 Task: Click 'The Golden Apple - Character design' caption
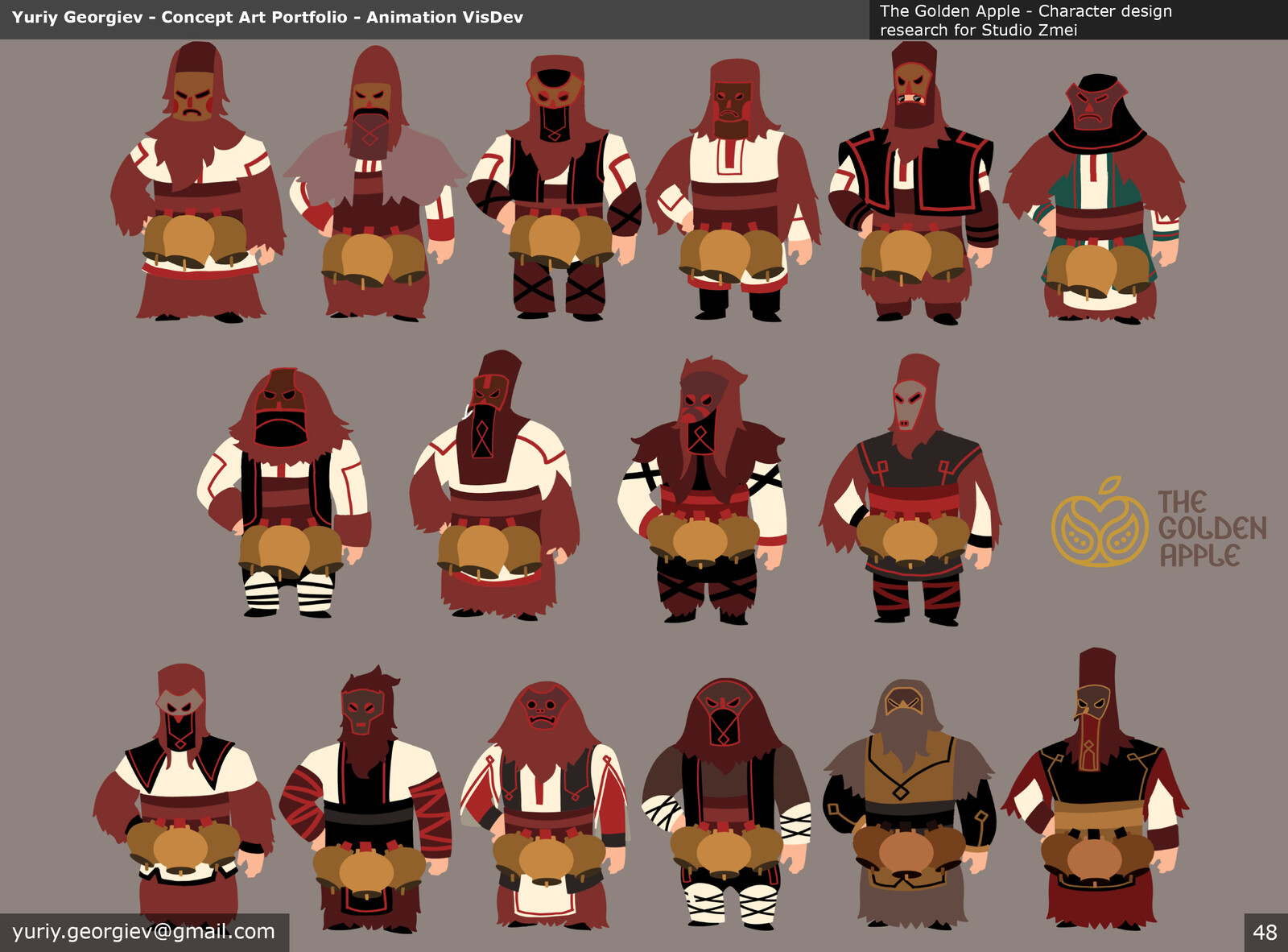[x=1026, y=11]
